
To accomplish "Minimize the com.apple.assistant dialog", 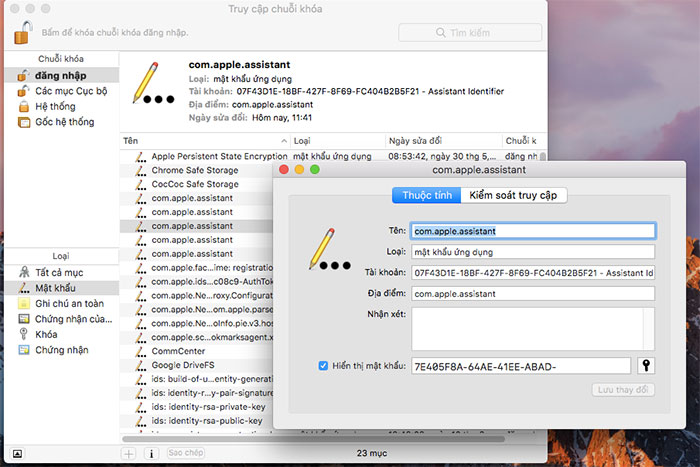I will [x=299, y=170].
